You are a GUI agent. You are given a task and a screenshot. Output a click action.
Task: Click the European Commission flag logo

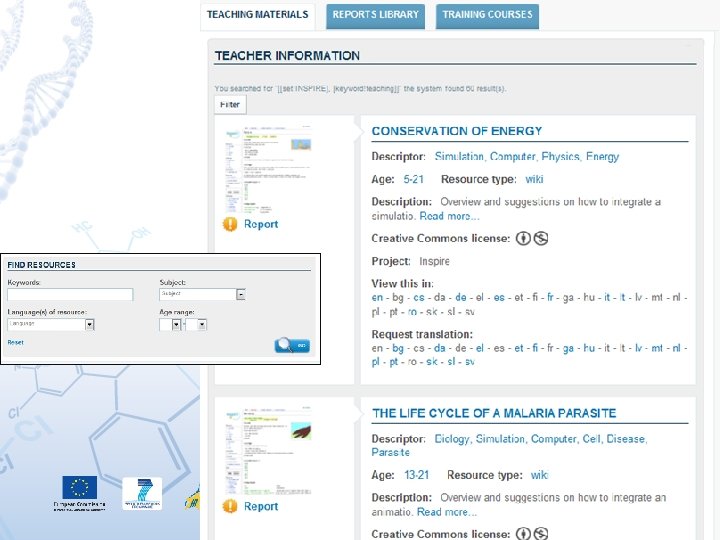tap(79, 487)
